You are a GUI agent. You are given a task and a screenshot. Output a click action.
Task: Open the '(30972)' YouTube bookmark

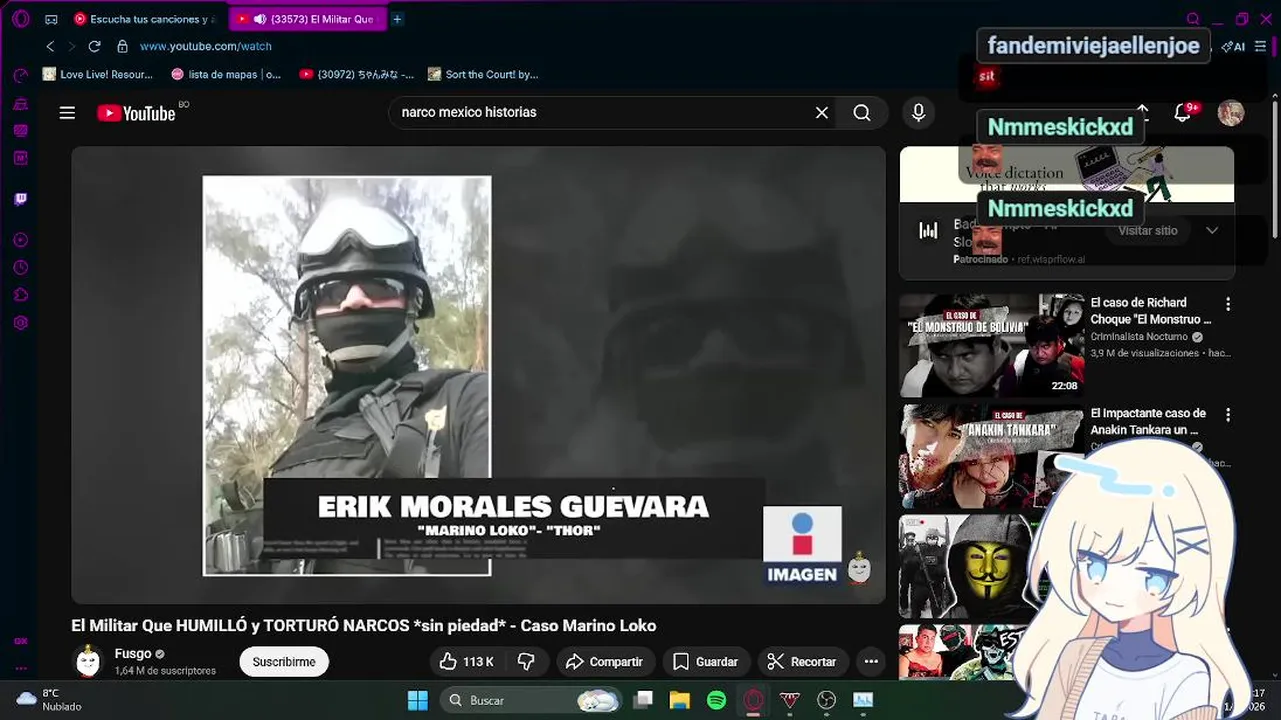[x=356, y=74]
